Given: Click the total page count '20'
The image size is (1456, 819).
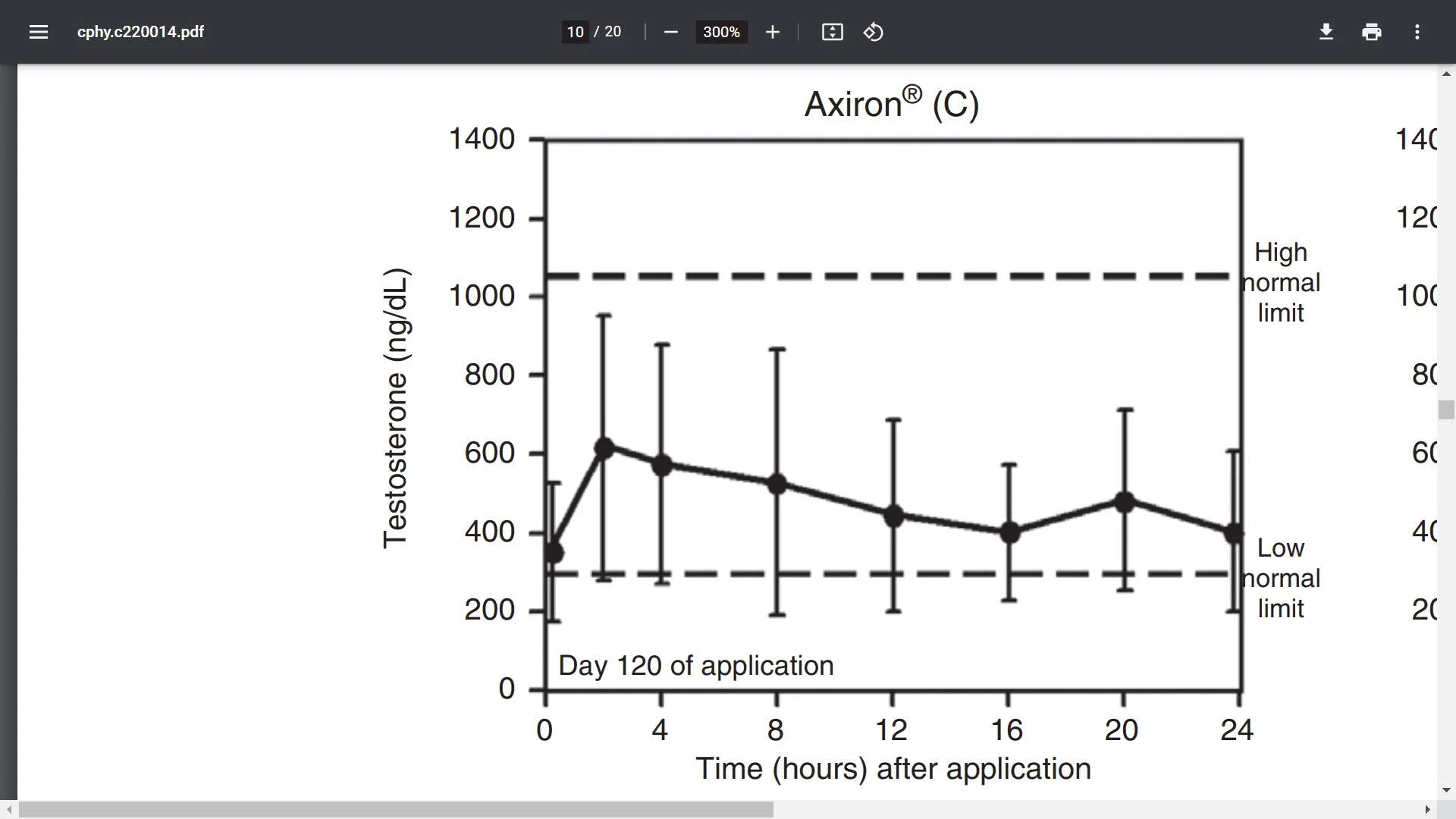Looking at the screenshot, I should [x=613, y=32].
